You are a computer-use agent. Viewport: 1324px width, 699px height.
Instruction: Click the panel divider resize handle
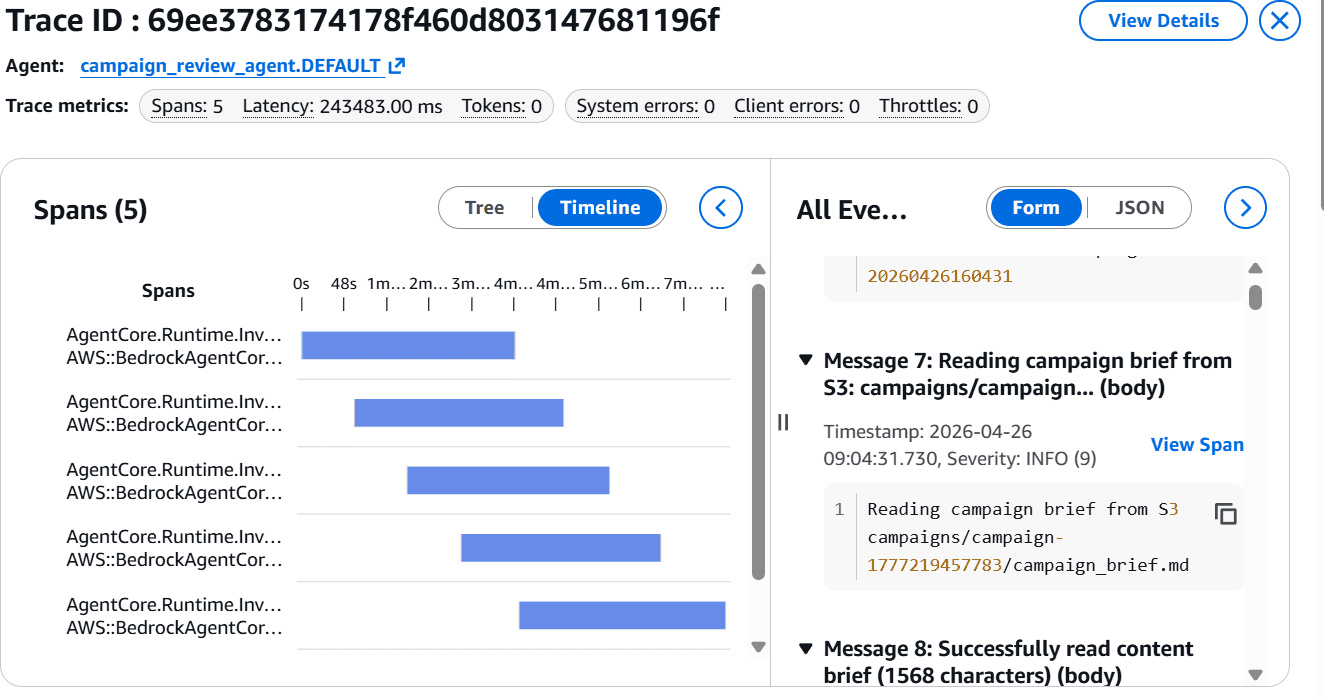click(783, 422)
